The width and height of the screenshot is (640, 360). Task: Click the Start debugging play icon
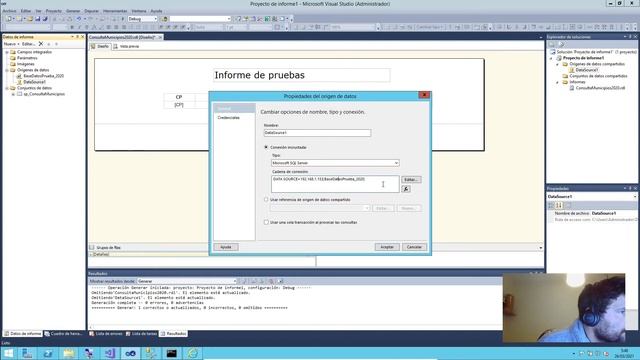123,19
